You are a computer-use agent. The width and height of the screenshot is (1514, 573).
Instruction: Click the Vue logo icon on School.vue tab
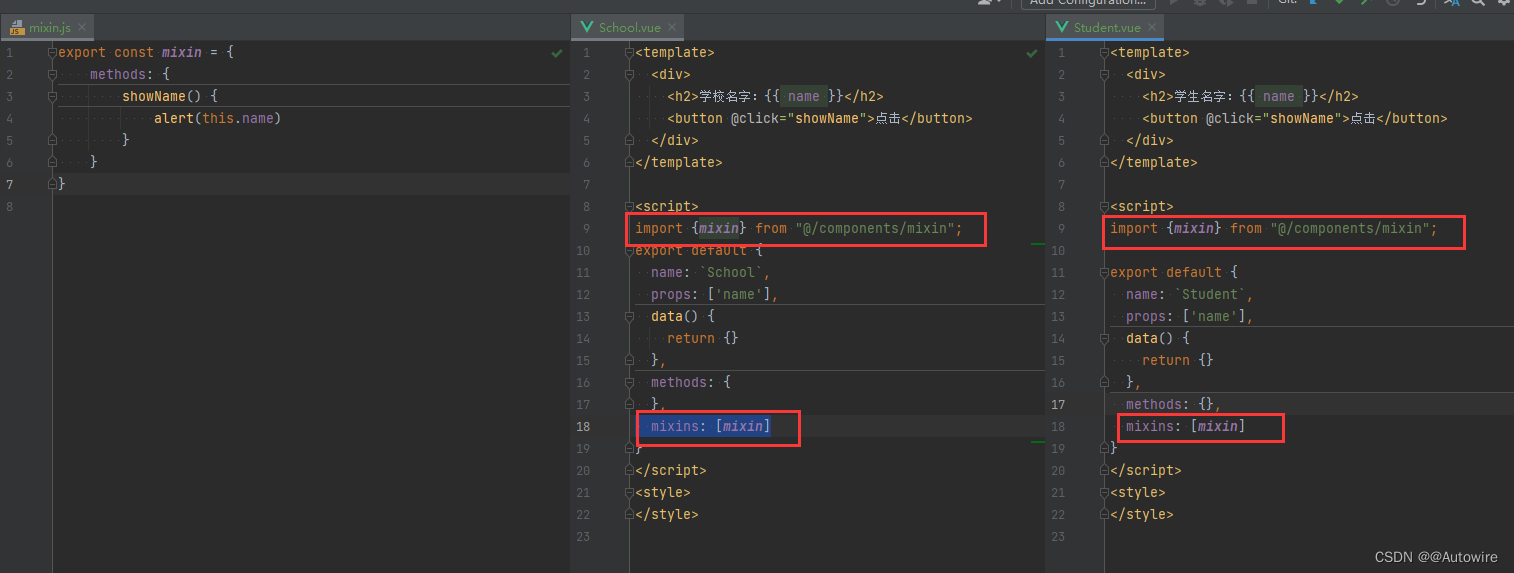[587, 28]
